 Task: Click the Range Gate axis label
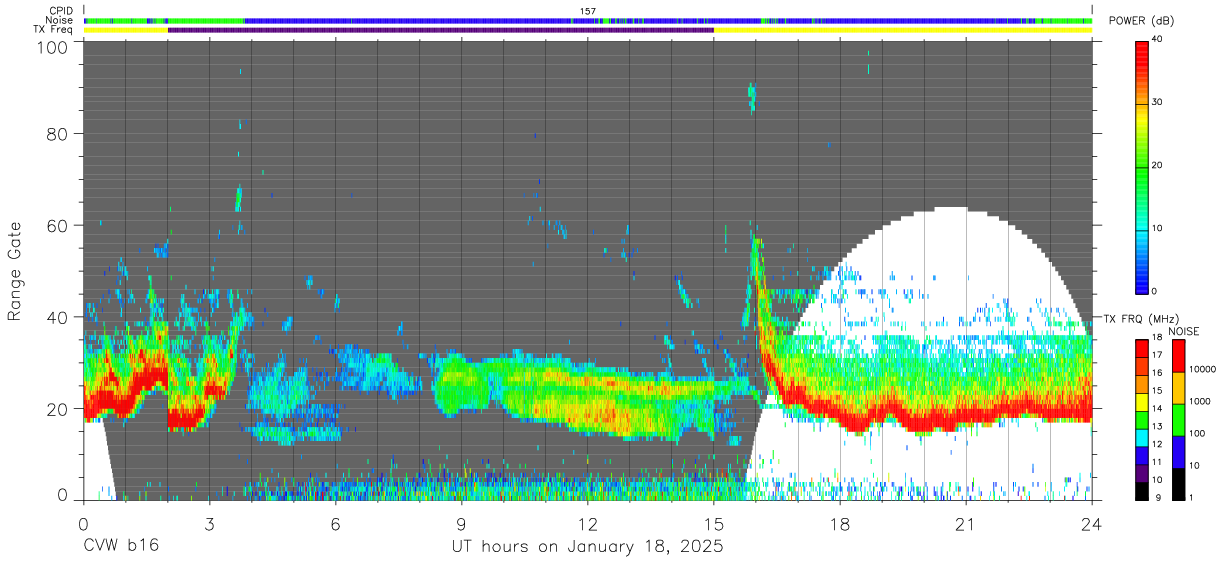coord(15,269)
